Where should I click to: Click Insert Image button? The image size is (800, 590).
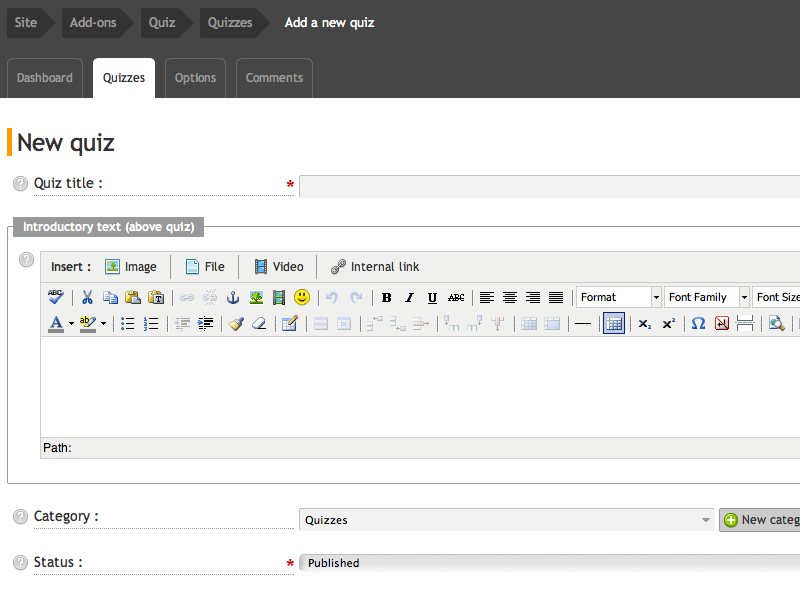pos(131,267)
